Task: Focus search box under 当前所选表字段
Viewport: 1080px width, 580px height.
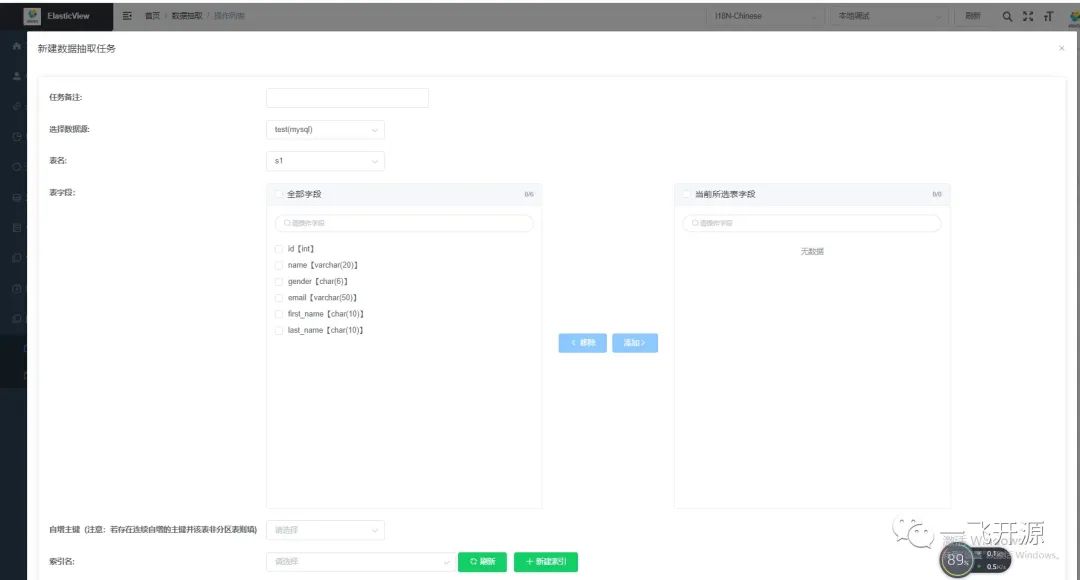Action: pyautogui.click(x=811, y=223)
